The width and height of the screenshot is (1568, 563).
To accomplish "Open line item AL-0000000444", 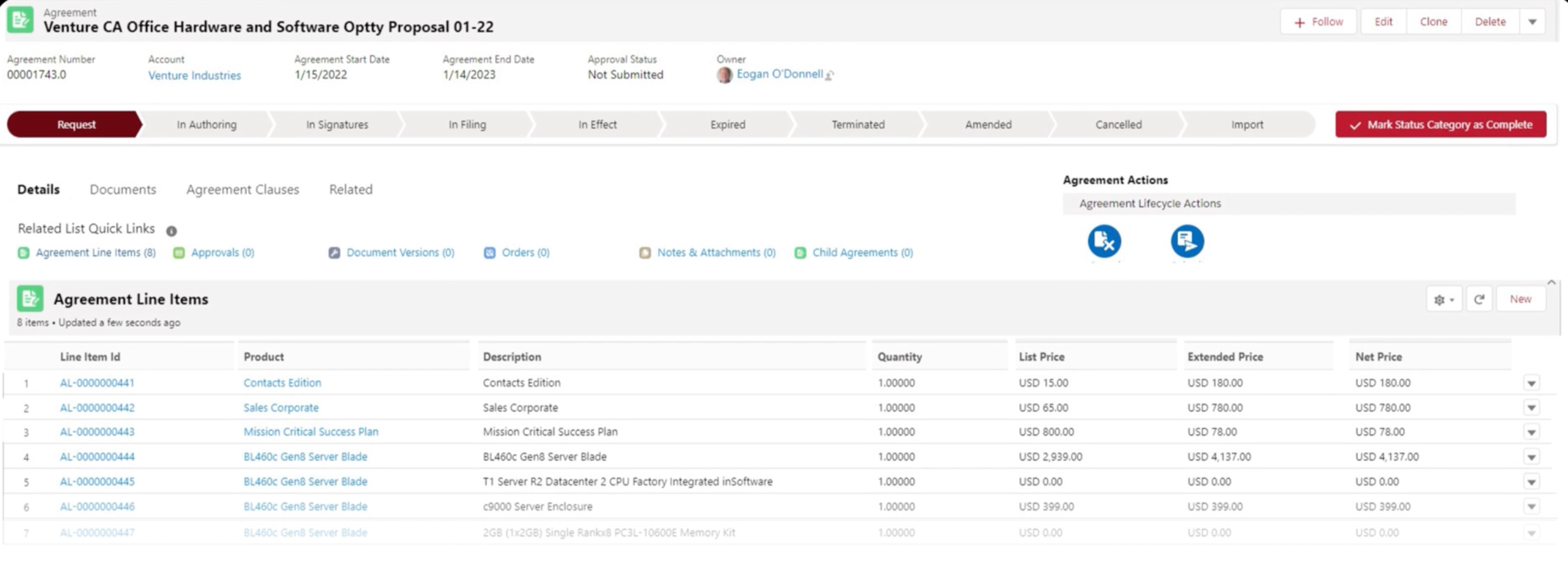I will [97, 457].
